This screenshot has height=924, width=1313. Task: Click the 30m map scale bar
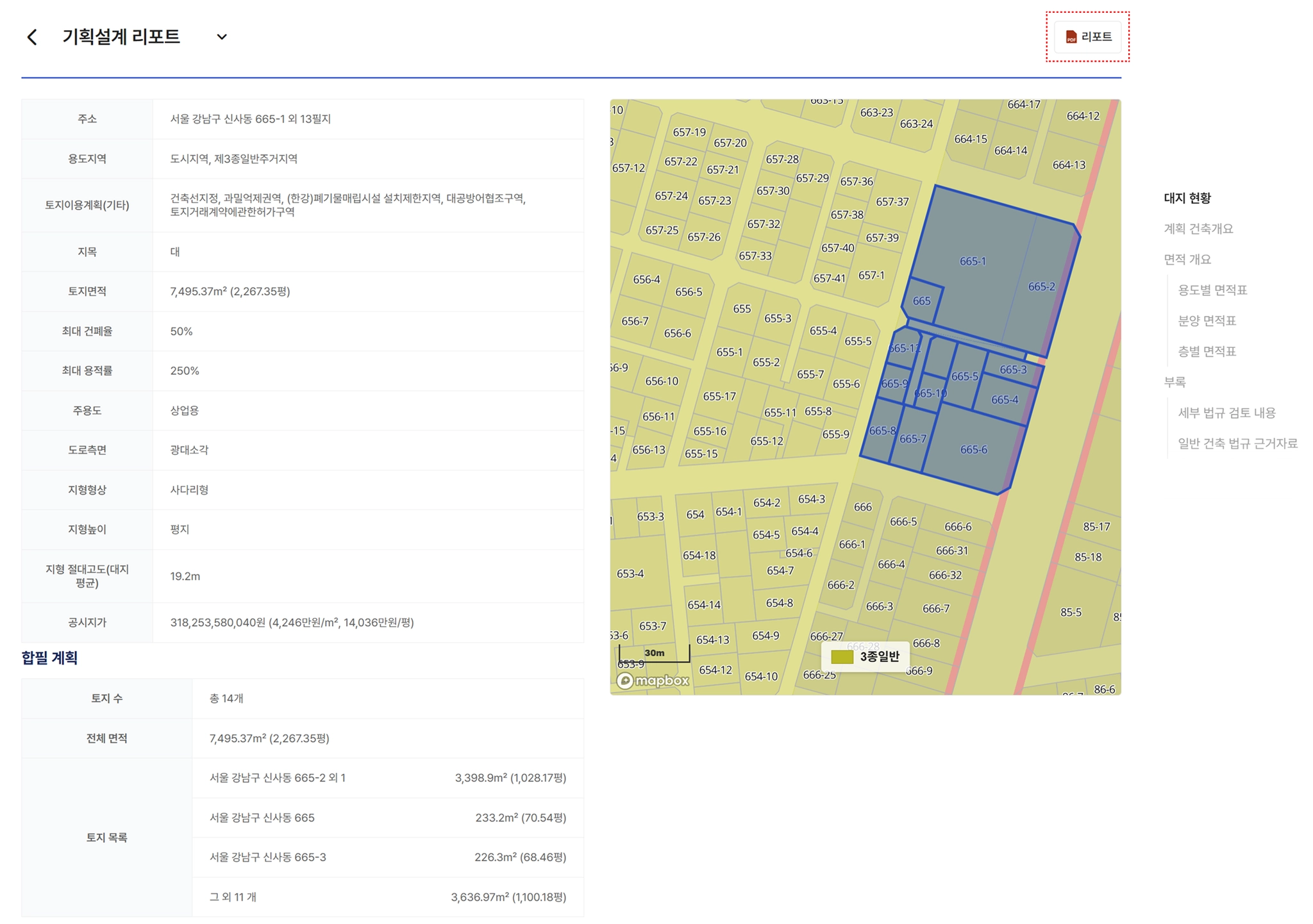pos(654,655)
